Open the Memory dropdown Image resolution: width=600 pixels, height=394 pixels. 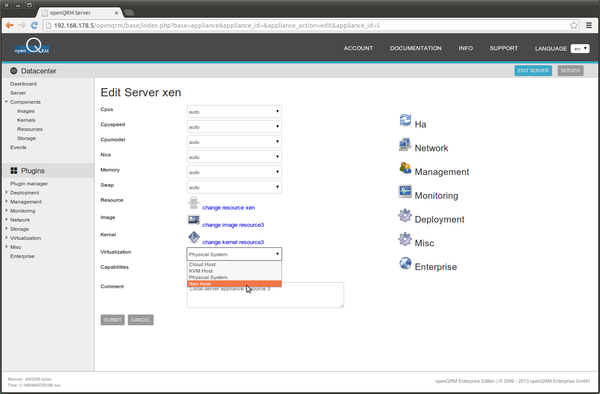(x=234, y=172)
